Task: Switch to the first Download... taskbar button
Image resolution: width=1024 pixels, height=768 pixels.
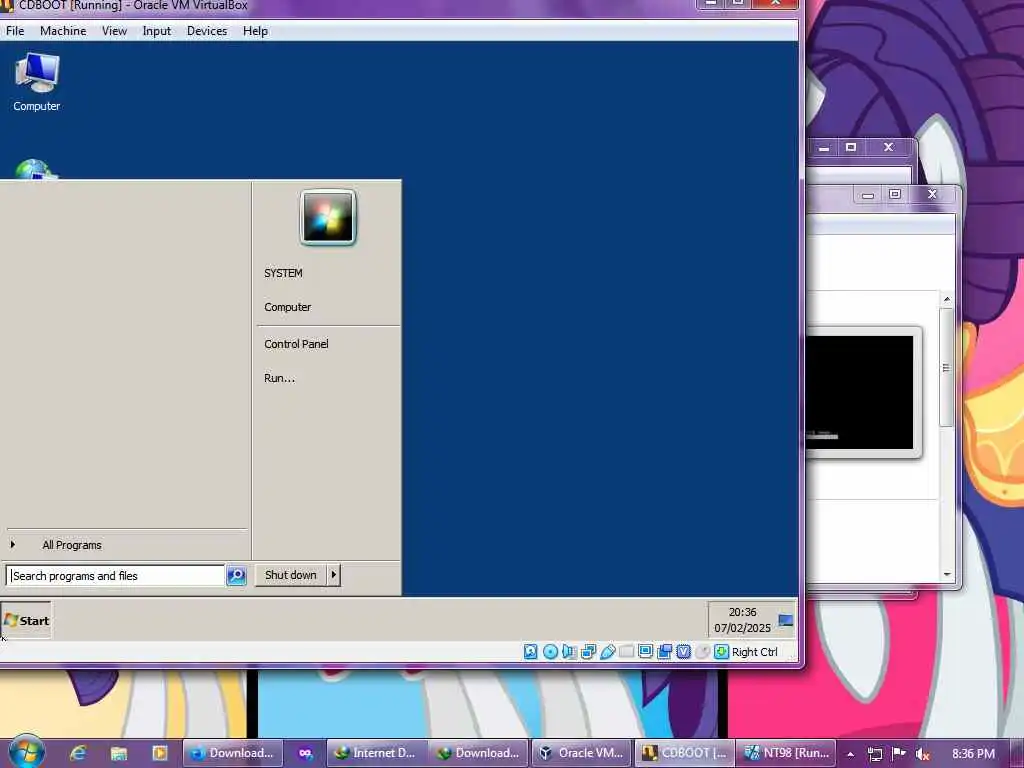Action: point(232,753)
